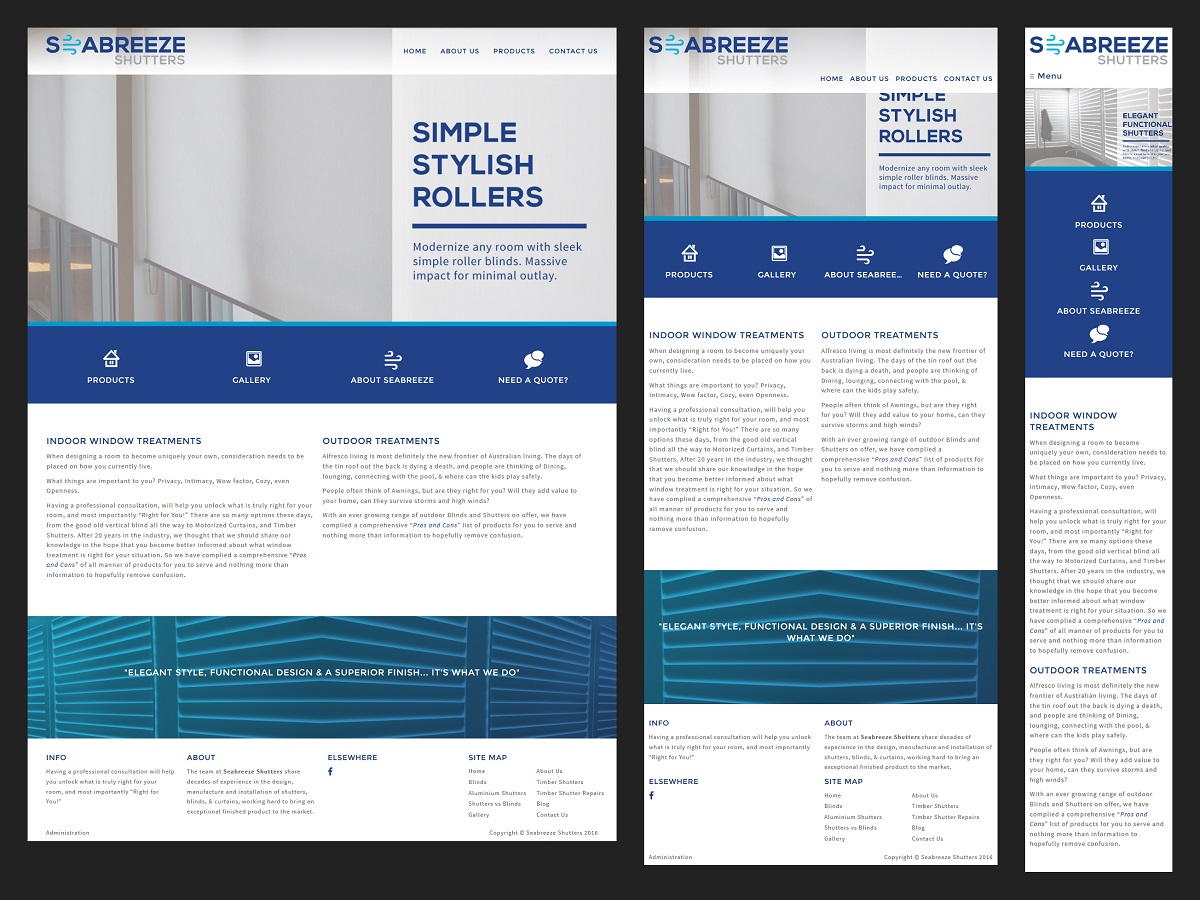Follow the Aluminium Shutters link in tablet footer

coord(853,817)
